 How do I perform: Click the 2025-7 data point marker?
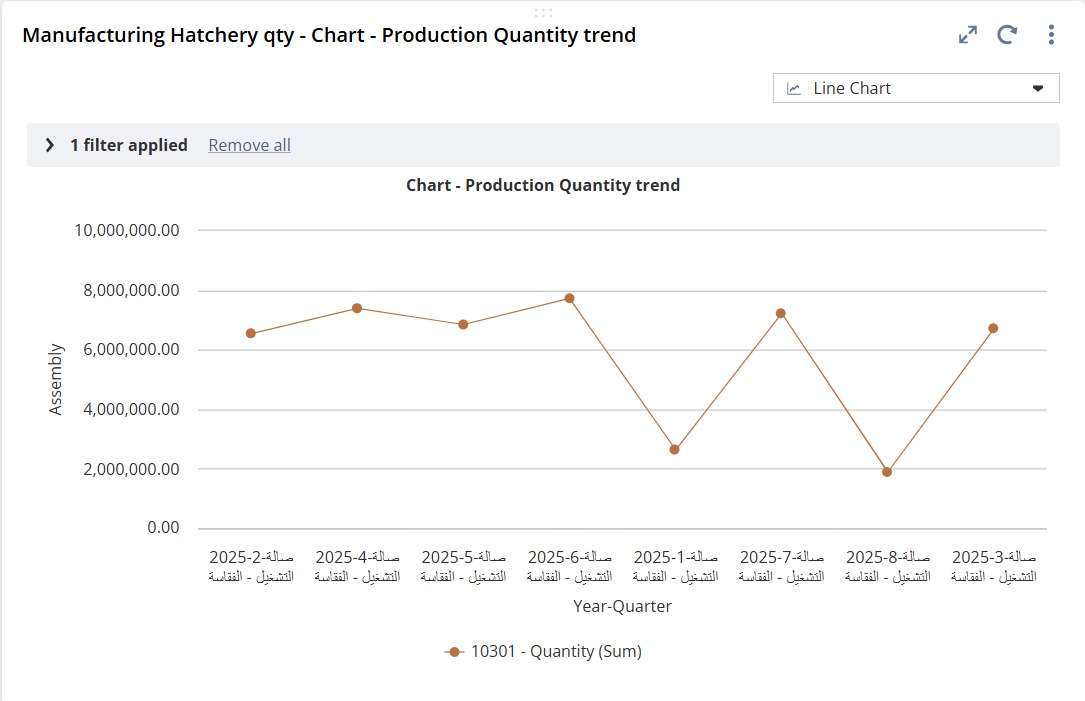pos(781,313)
